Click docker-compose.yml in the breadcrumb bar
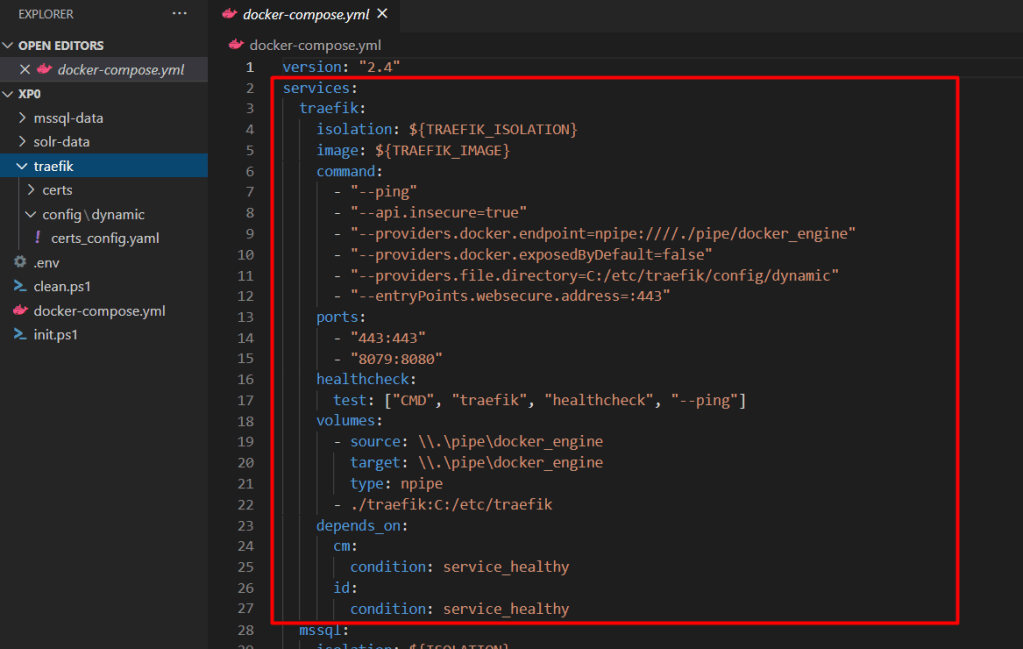Viewport: 1023px width, 649px height. (x=314, y=45)
